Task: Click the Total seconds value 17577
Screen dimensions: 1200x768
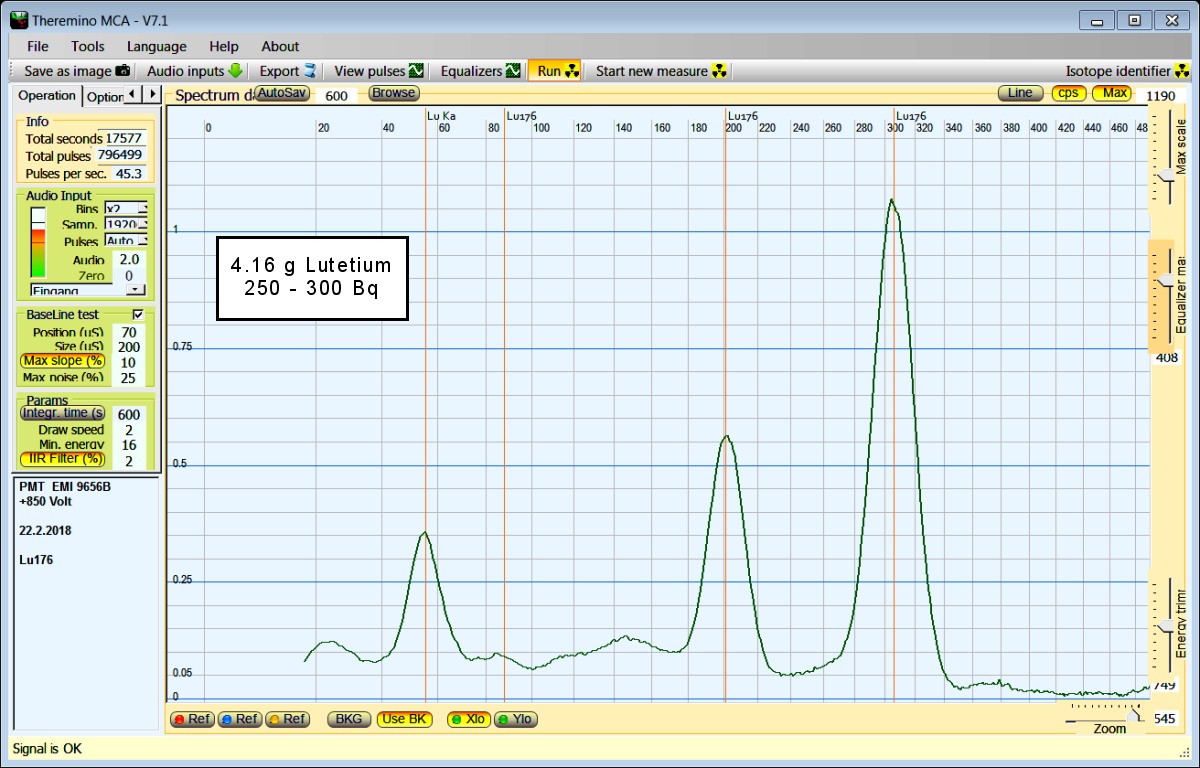Action: pyautogui.click(x=124, y=139)
